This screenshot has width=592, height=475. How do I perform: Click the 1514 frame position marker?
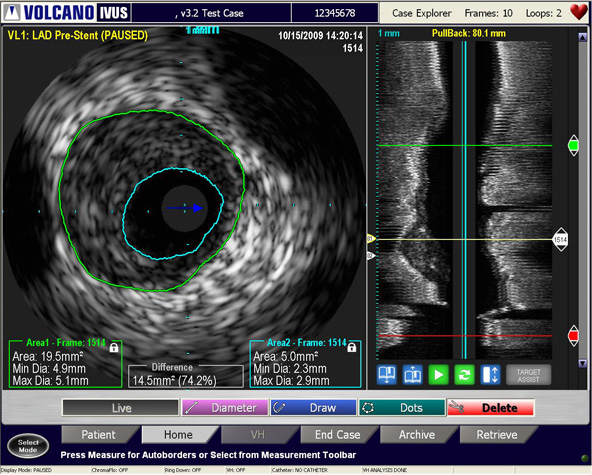(x=560, y=239)
